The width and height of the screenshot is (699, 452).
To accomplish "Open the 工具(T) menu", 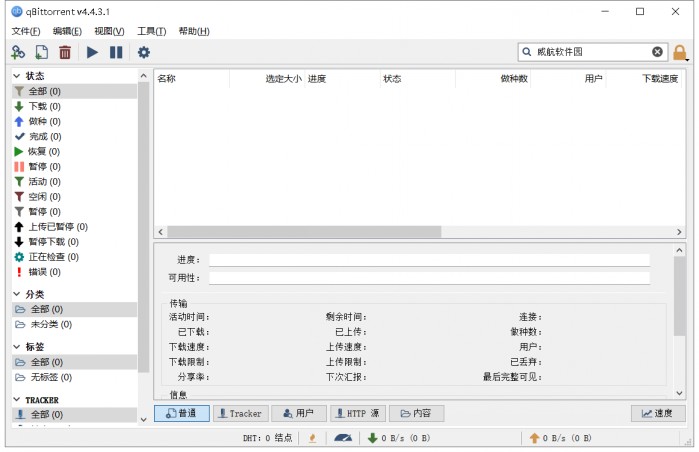I will (x=152, y=31).
